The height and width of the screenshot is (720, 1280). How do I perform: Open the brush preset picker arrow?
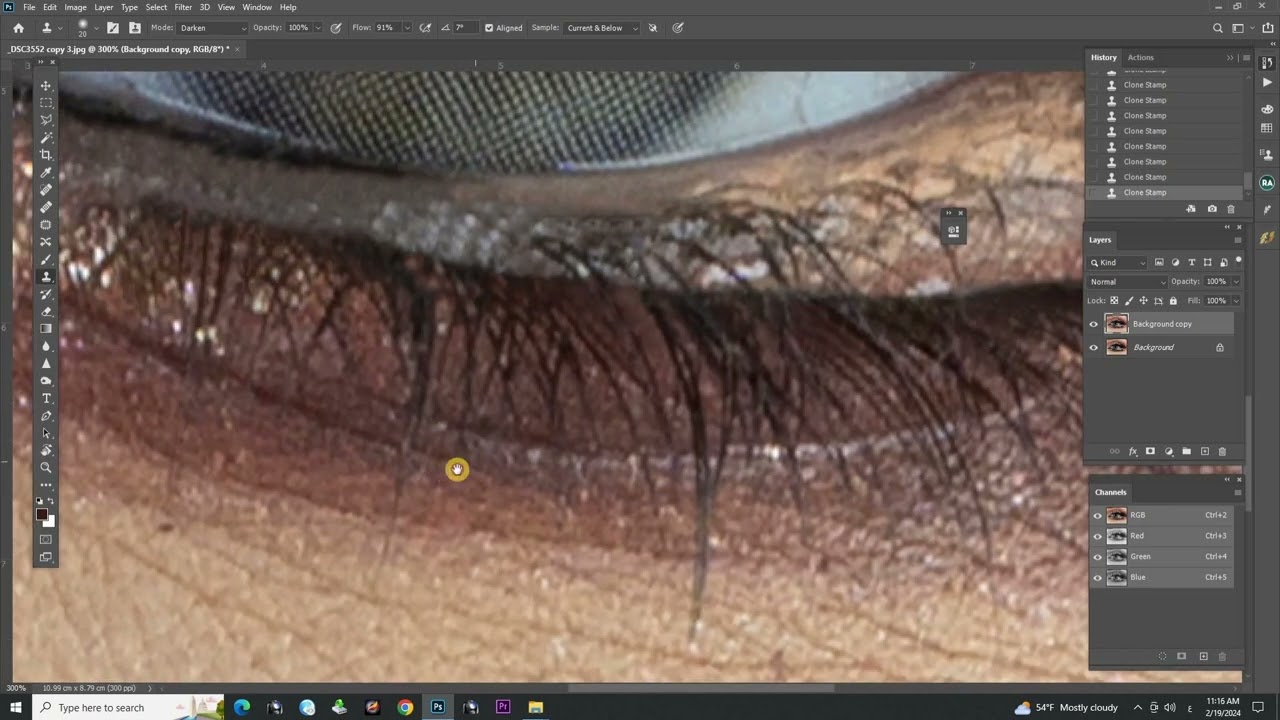97,28
